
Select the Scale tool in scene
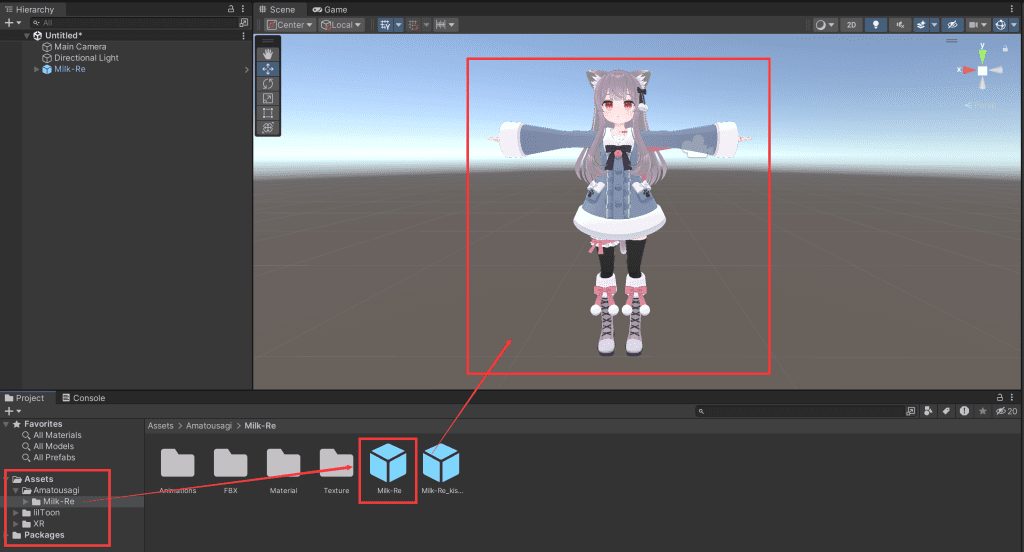(268, 99)
